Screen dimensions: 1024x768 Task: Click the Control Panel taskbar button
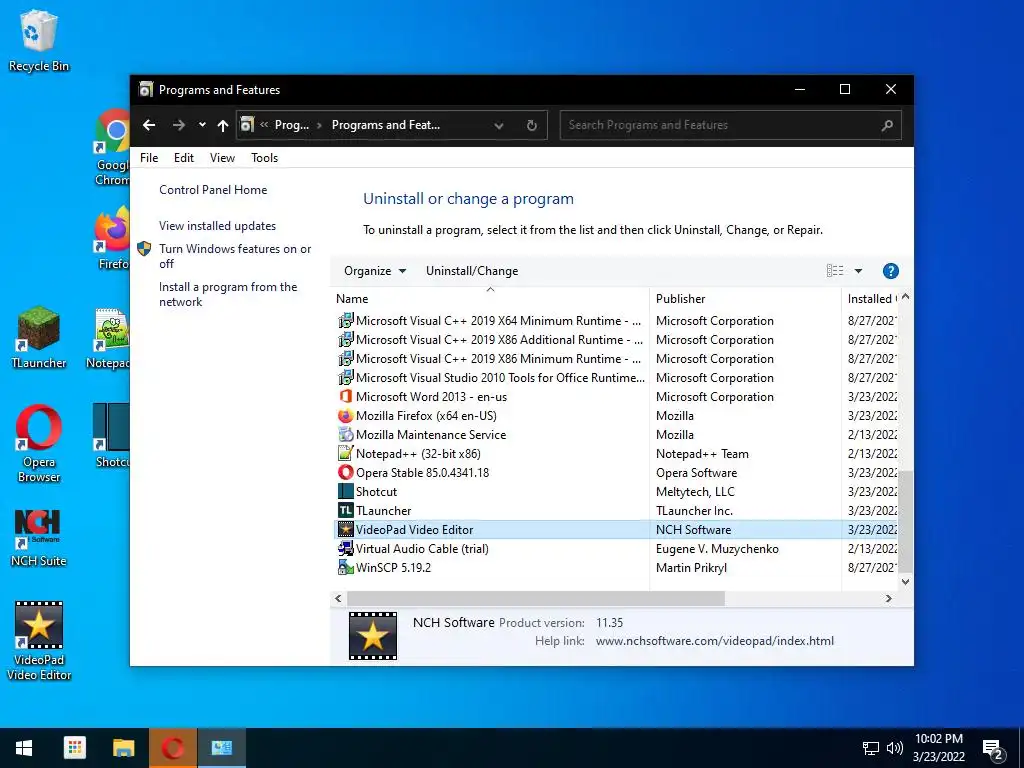[x=221, y=748]
